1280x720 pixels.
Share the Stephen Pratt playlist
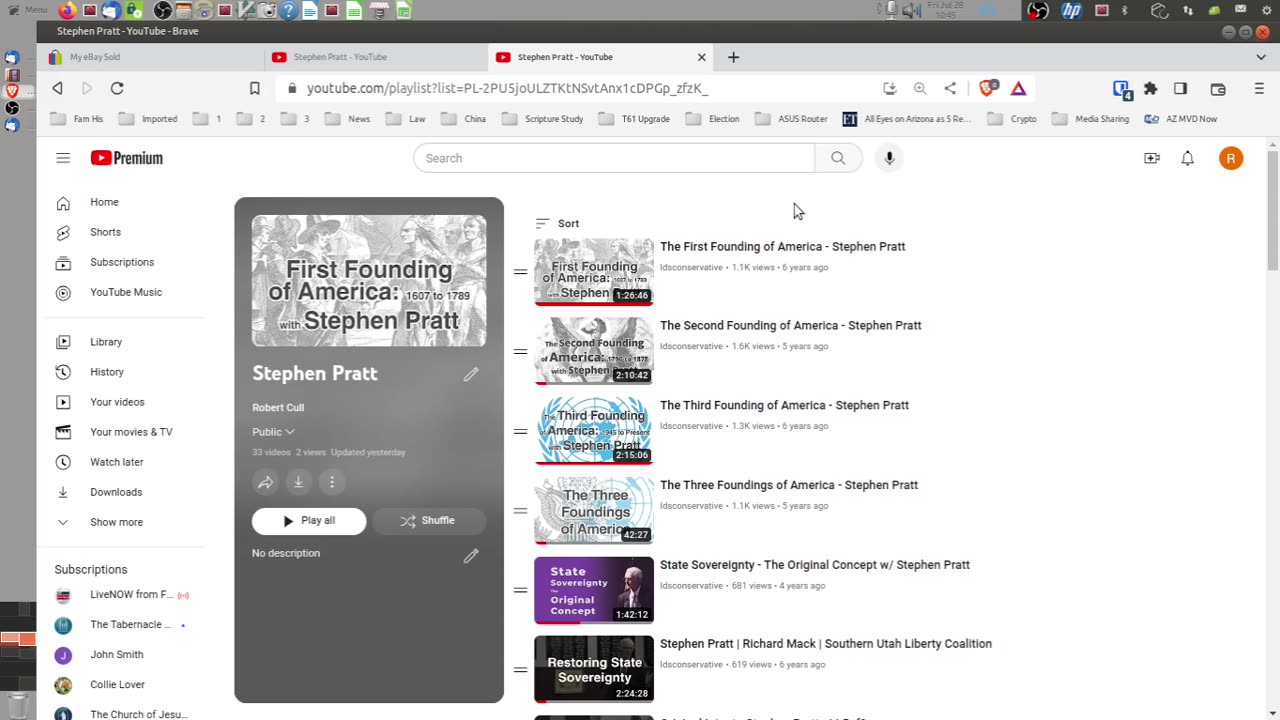pos(265,482)
